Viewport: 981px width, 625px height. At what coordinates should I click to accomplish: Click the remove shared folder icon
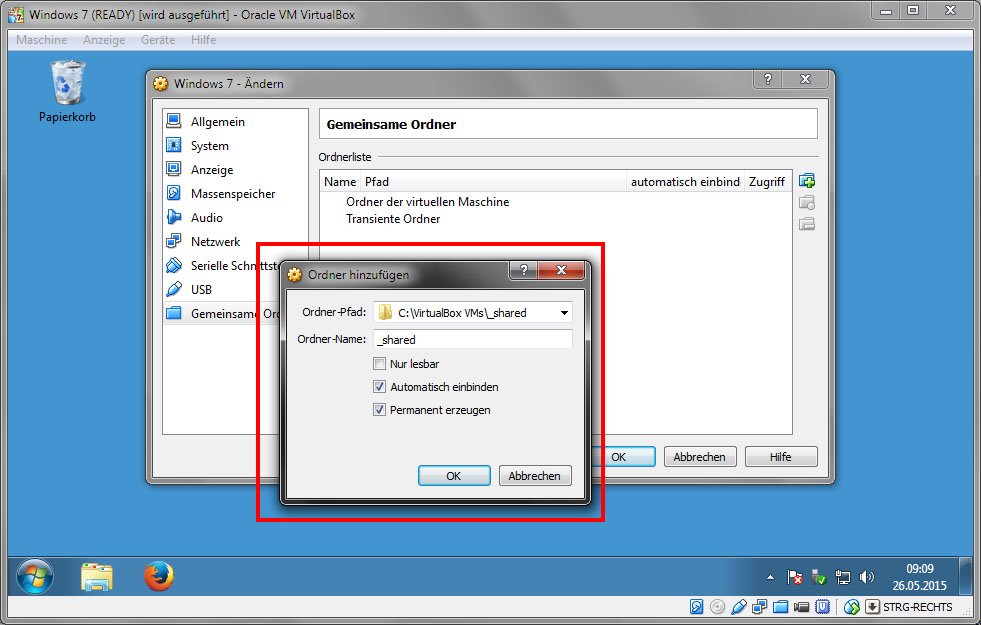click(807, 224)
